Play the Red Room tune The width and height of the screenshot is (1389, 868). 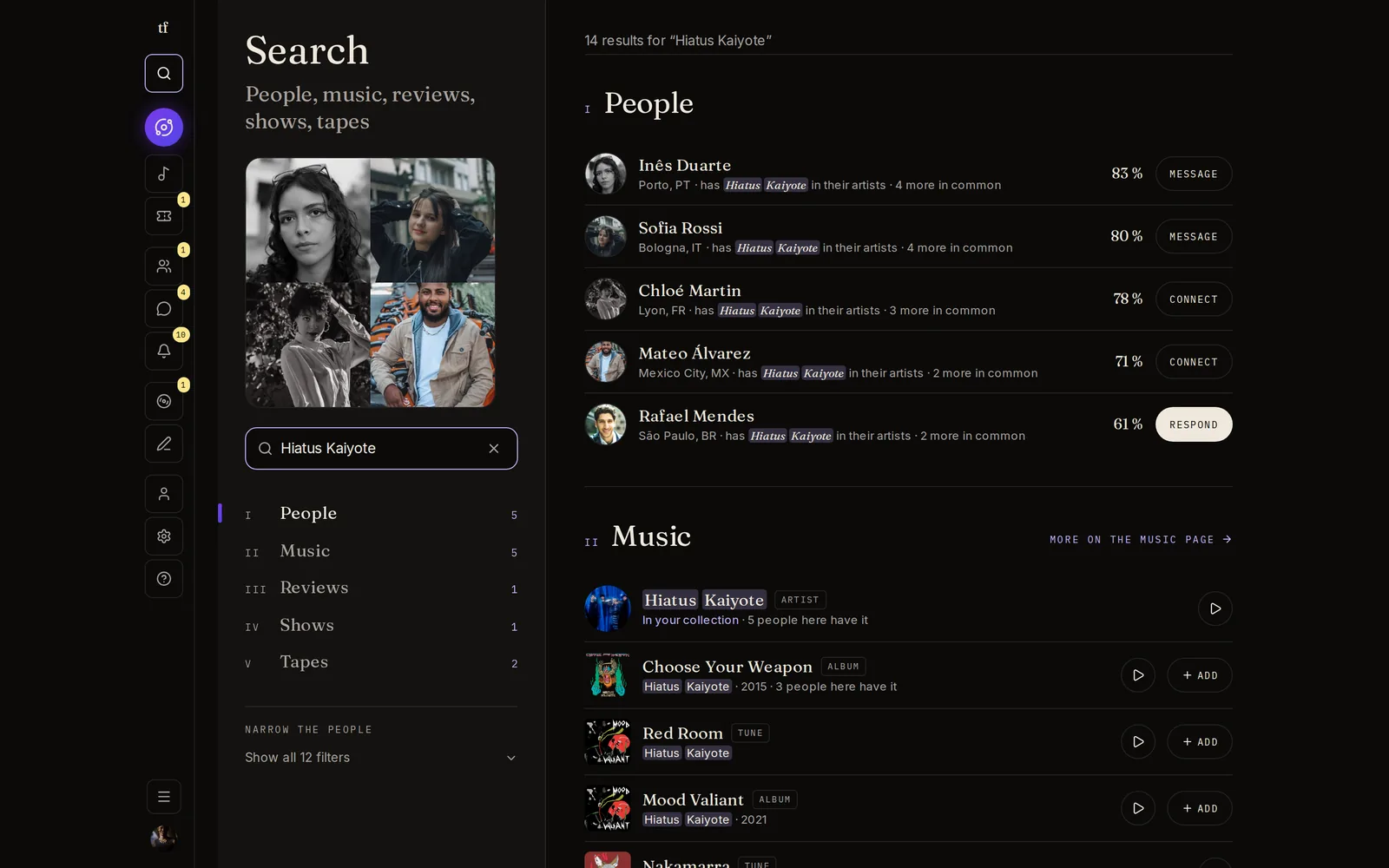point(1138,742)
